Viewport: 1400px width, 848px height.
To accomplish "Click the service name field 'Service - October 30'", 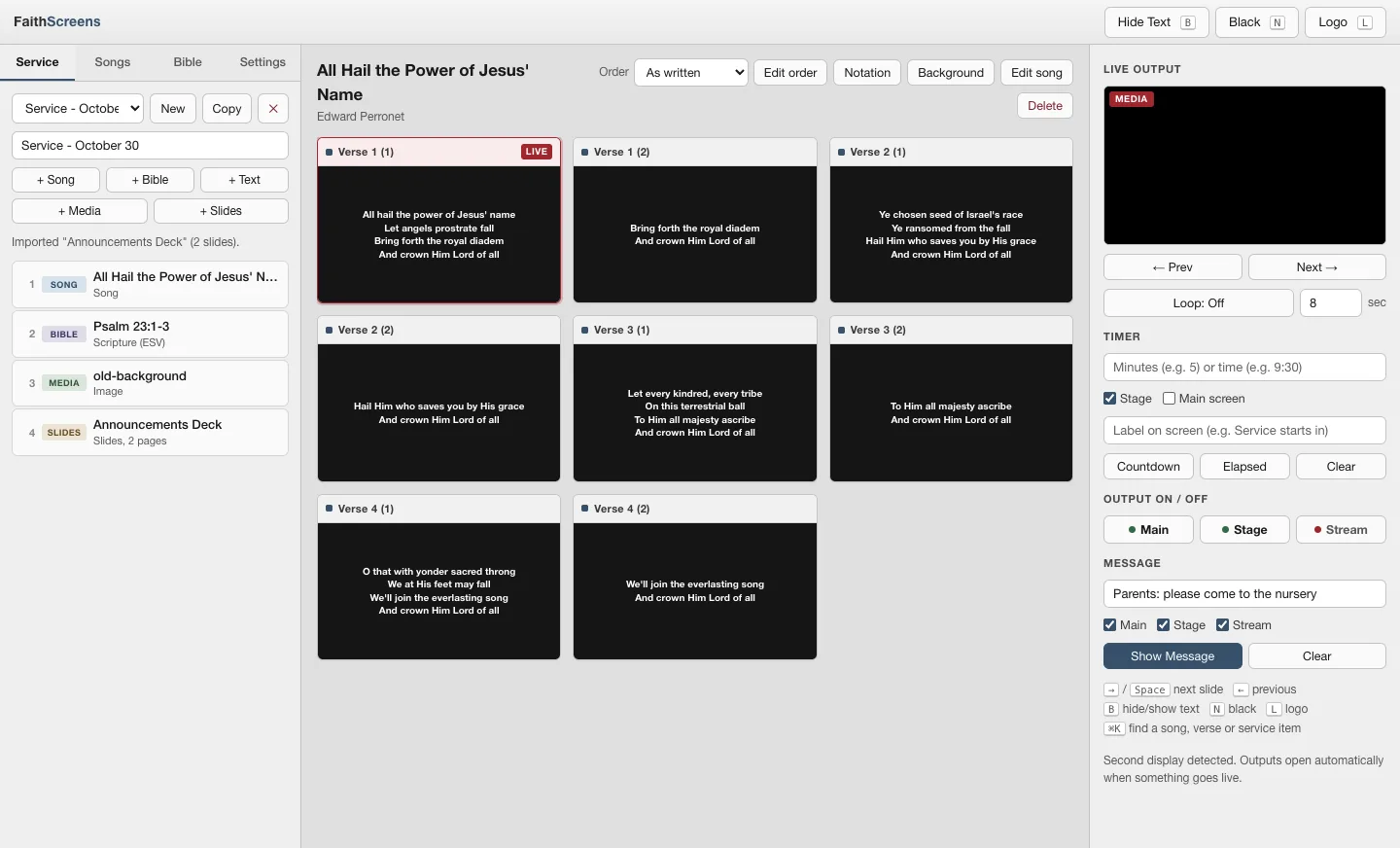I will (x=150, y=145).
